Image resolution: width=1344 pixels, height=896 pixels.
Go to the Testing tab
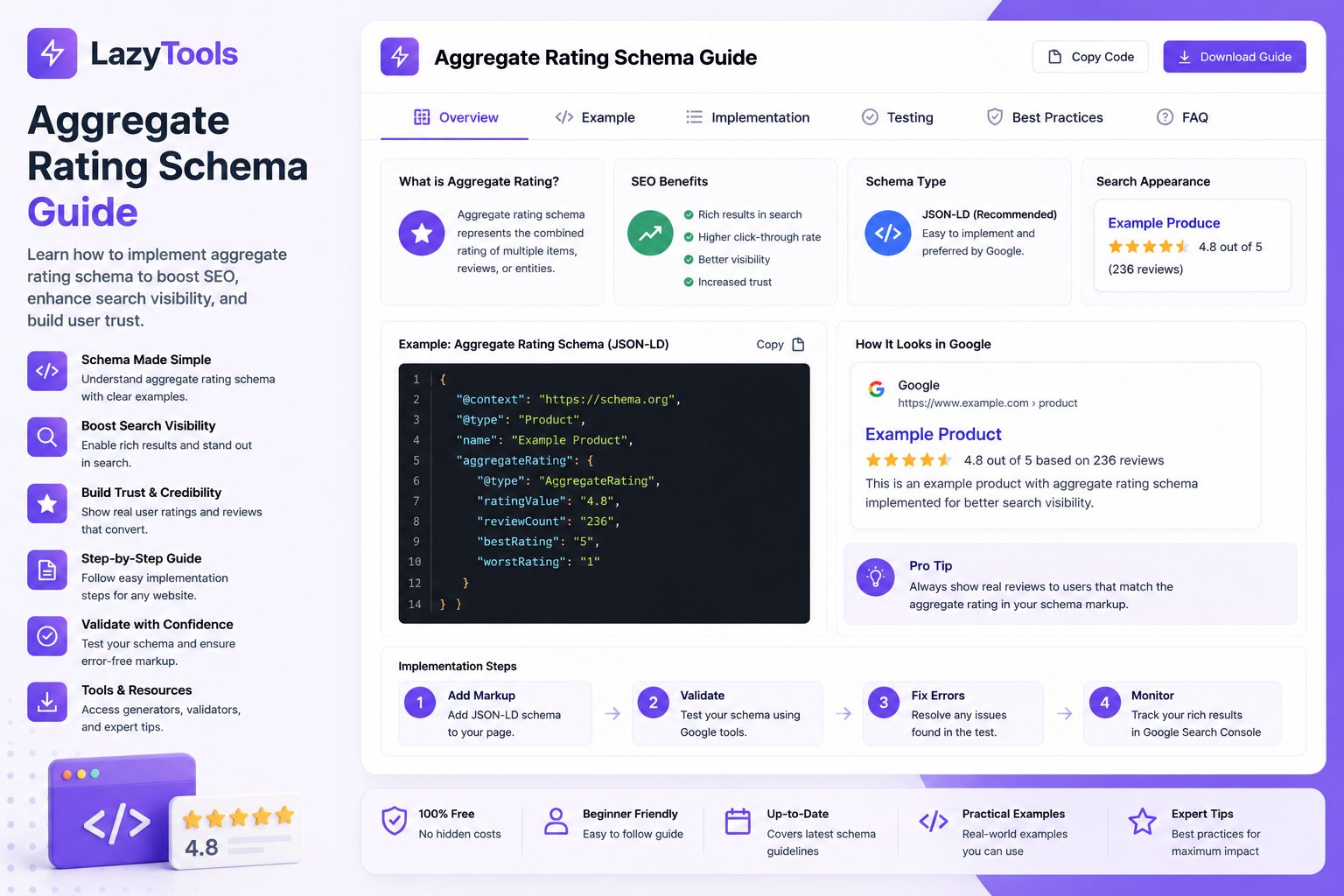pos(898,117)
